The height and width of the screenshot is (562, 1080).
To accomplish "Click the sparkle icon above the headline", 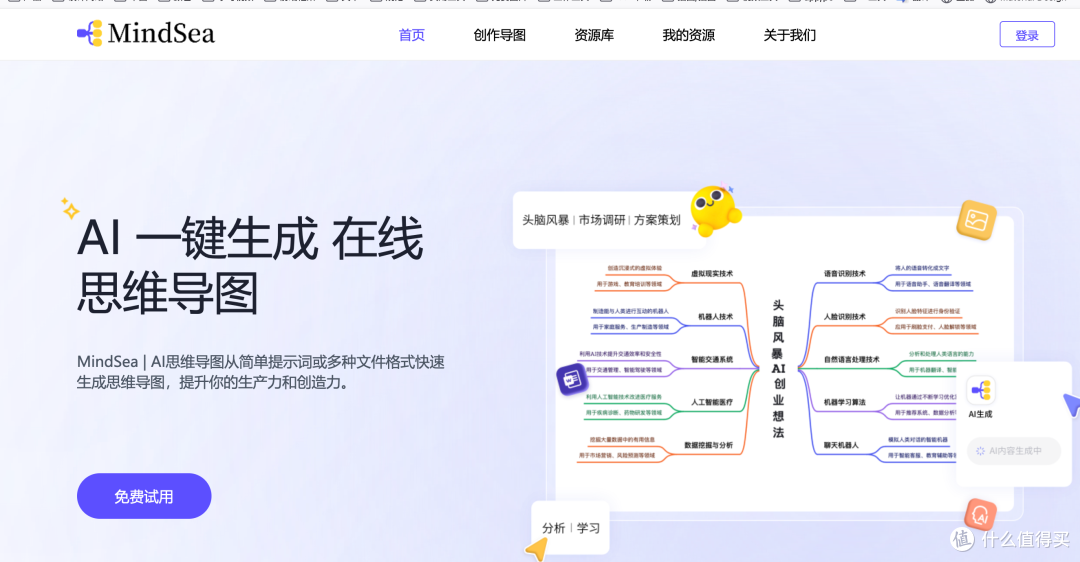I will coord(70,209).
